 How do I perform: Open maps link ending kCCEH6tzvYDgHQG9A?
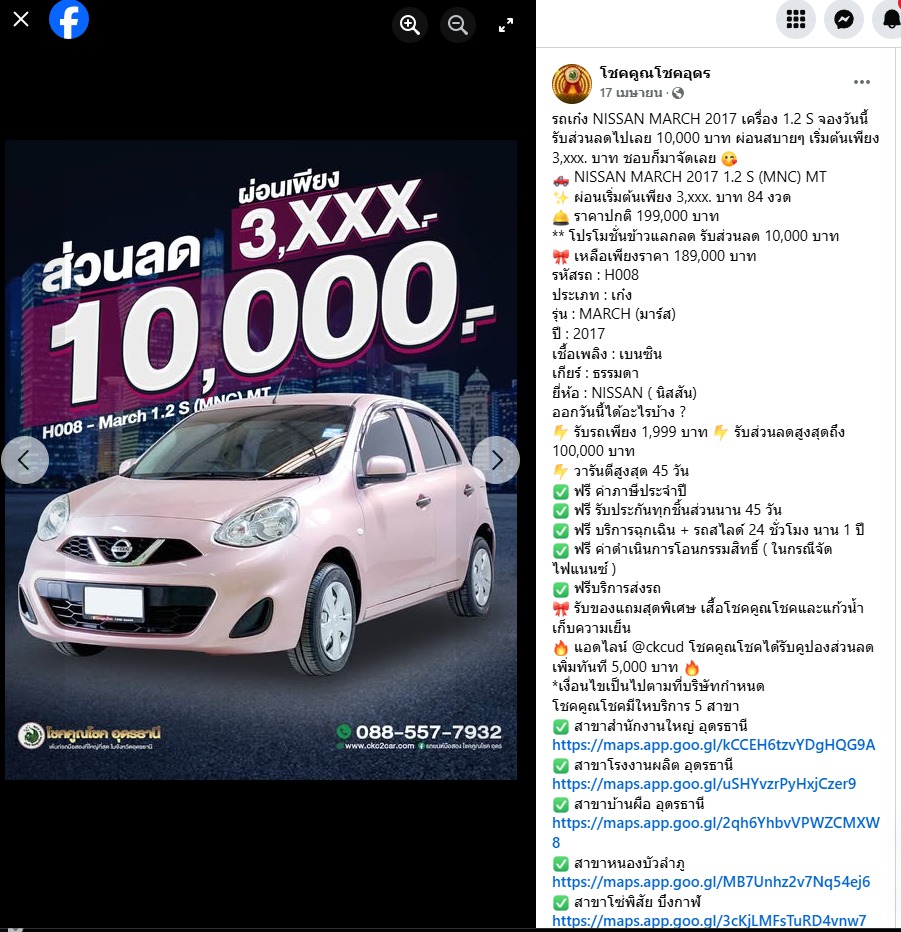click(x=713, y=745)
